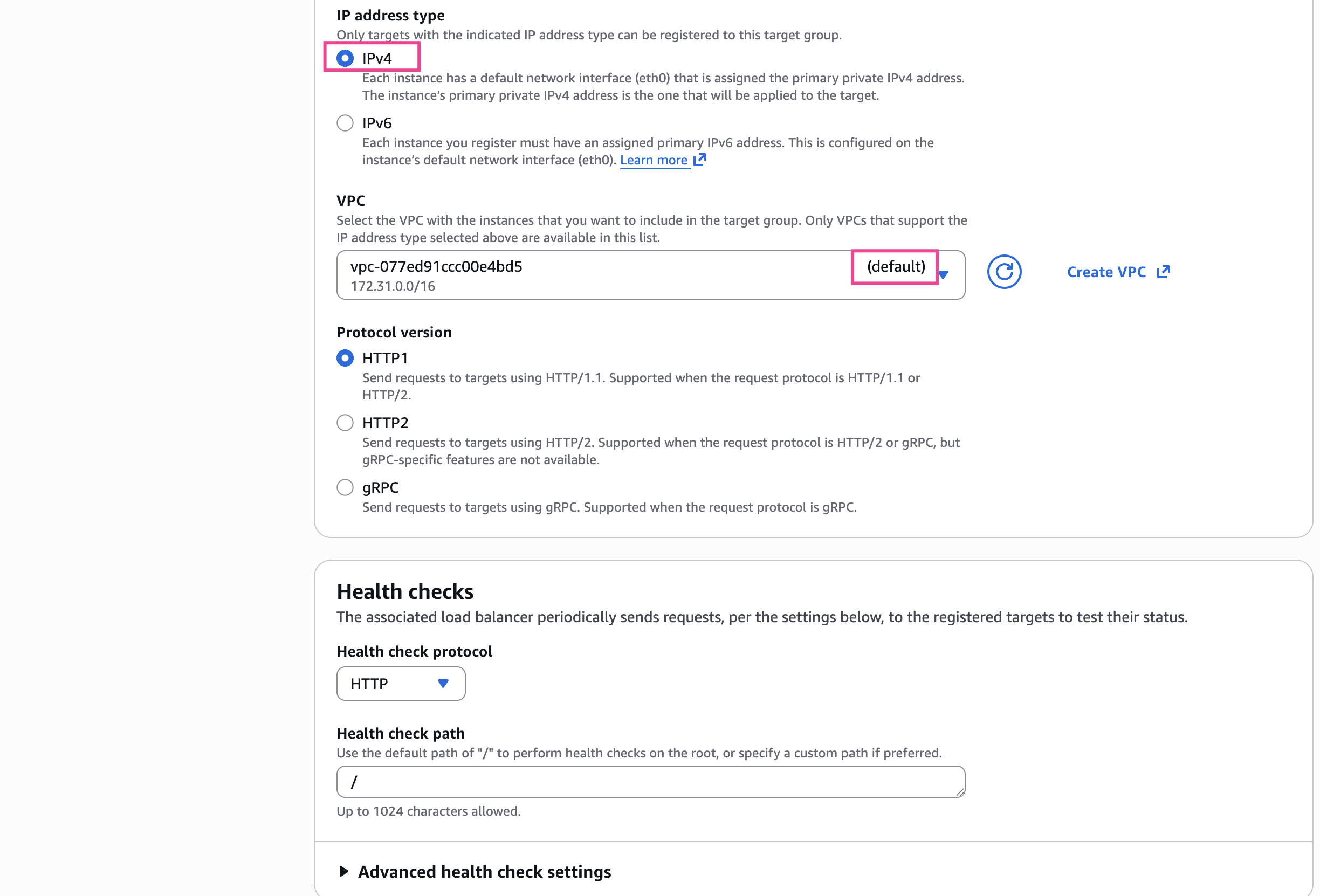Click the Create VPC link
This screenshot has width=1320, height=896.
coord(1106,272)
